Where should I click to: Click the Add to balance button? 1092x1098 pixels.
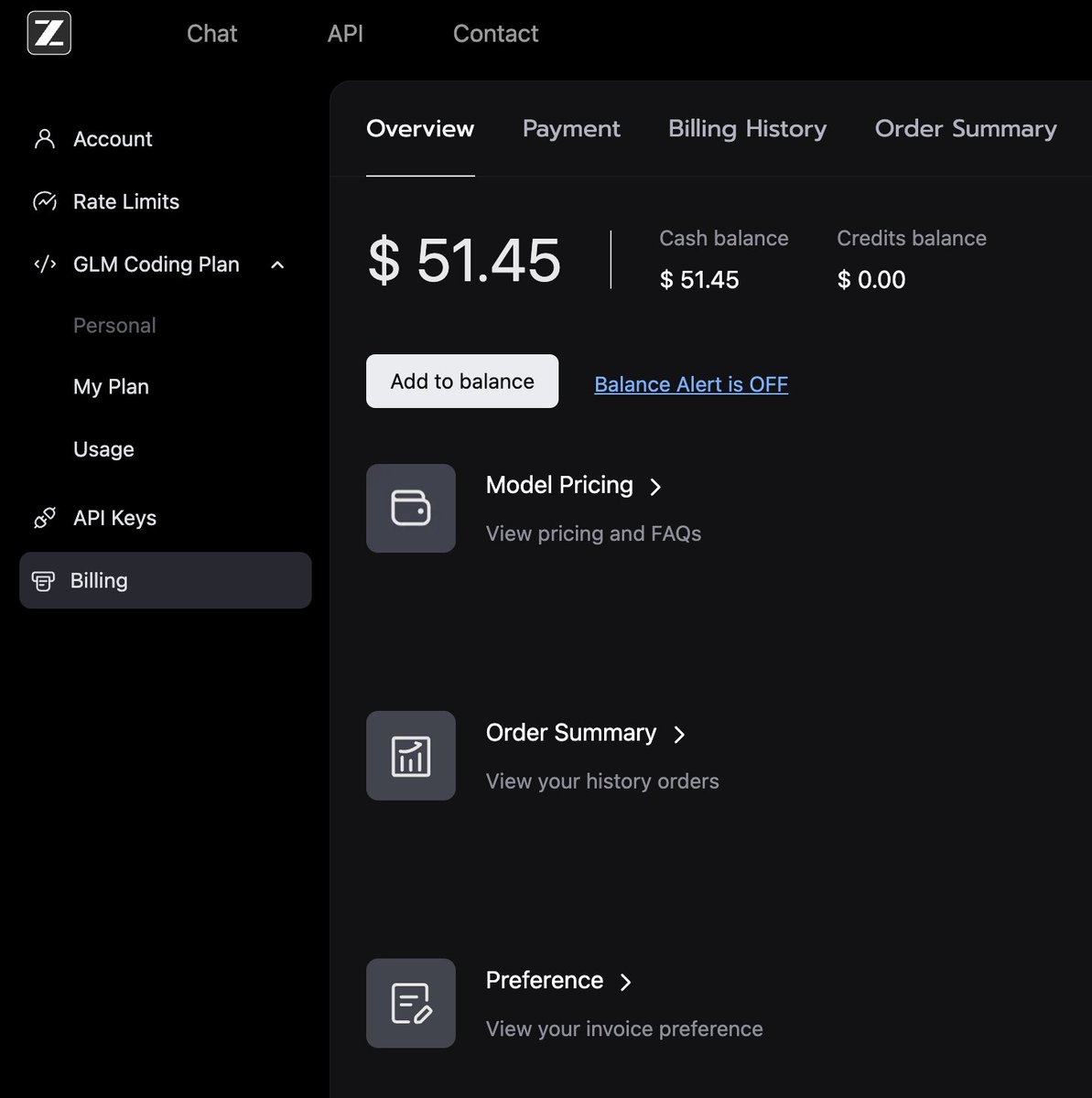point(462,381)
